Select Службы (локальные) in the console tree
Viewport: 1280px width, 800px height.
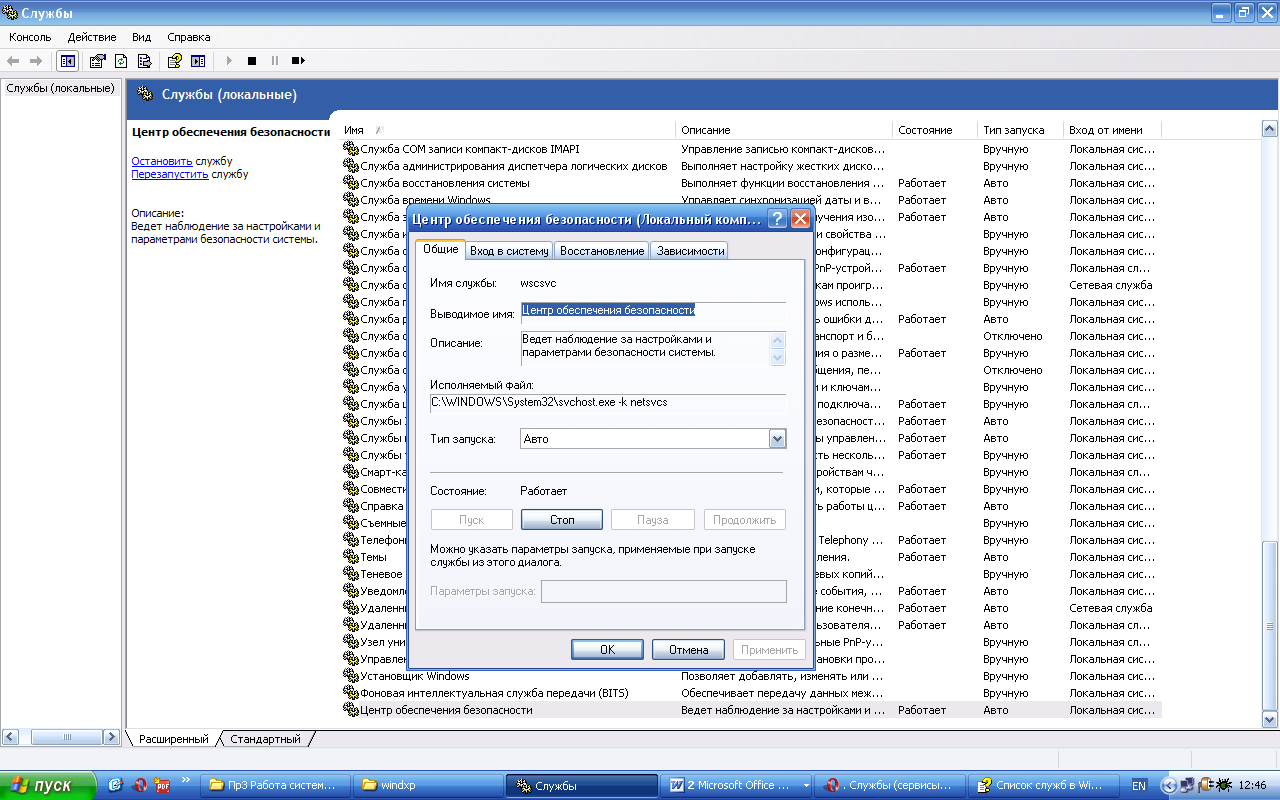coord(60,88)
